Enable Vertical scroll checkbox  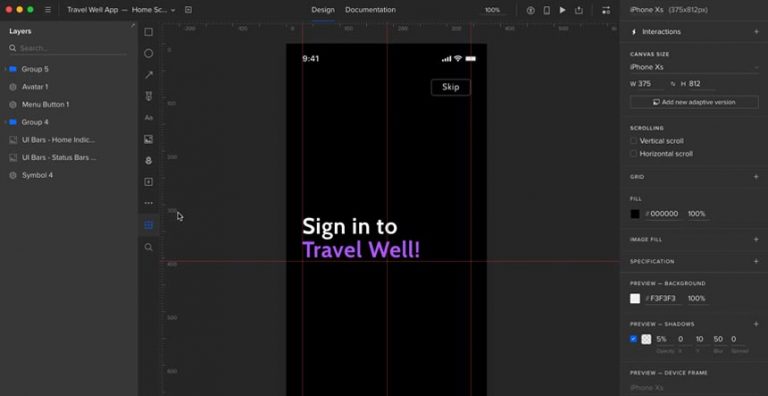click(633, 141)
